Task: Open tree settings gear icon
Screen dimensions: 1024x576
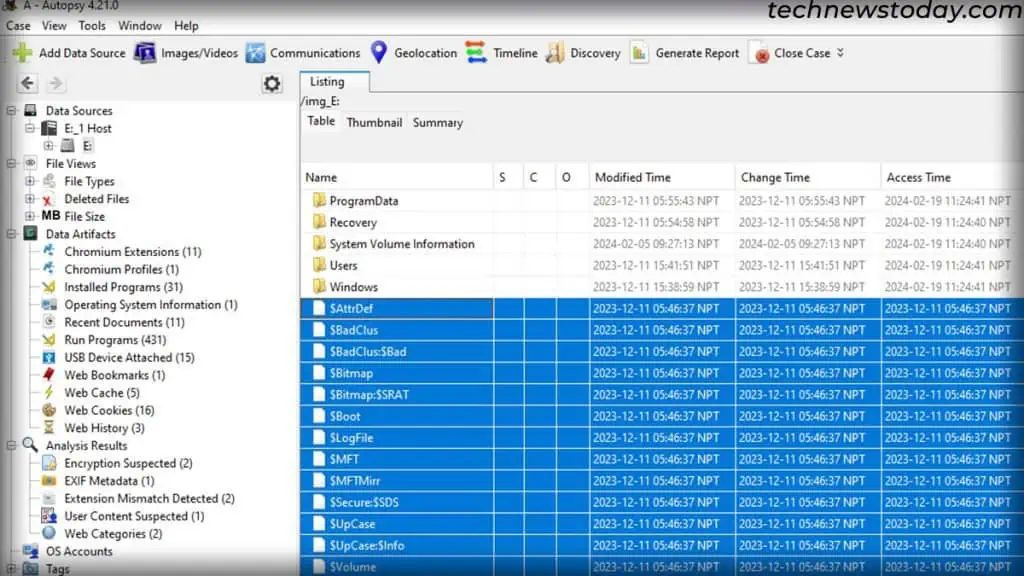Action: [x=272, y=84]
